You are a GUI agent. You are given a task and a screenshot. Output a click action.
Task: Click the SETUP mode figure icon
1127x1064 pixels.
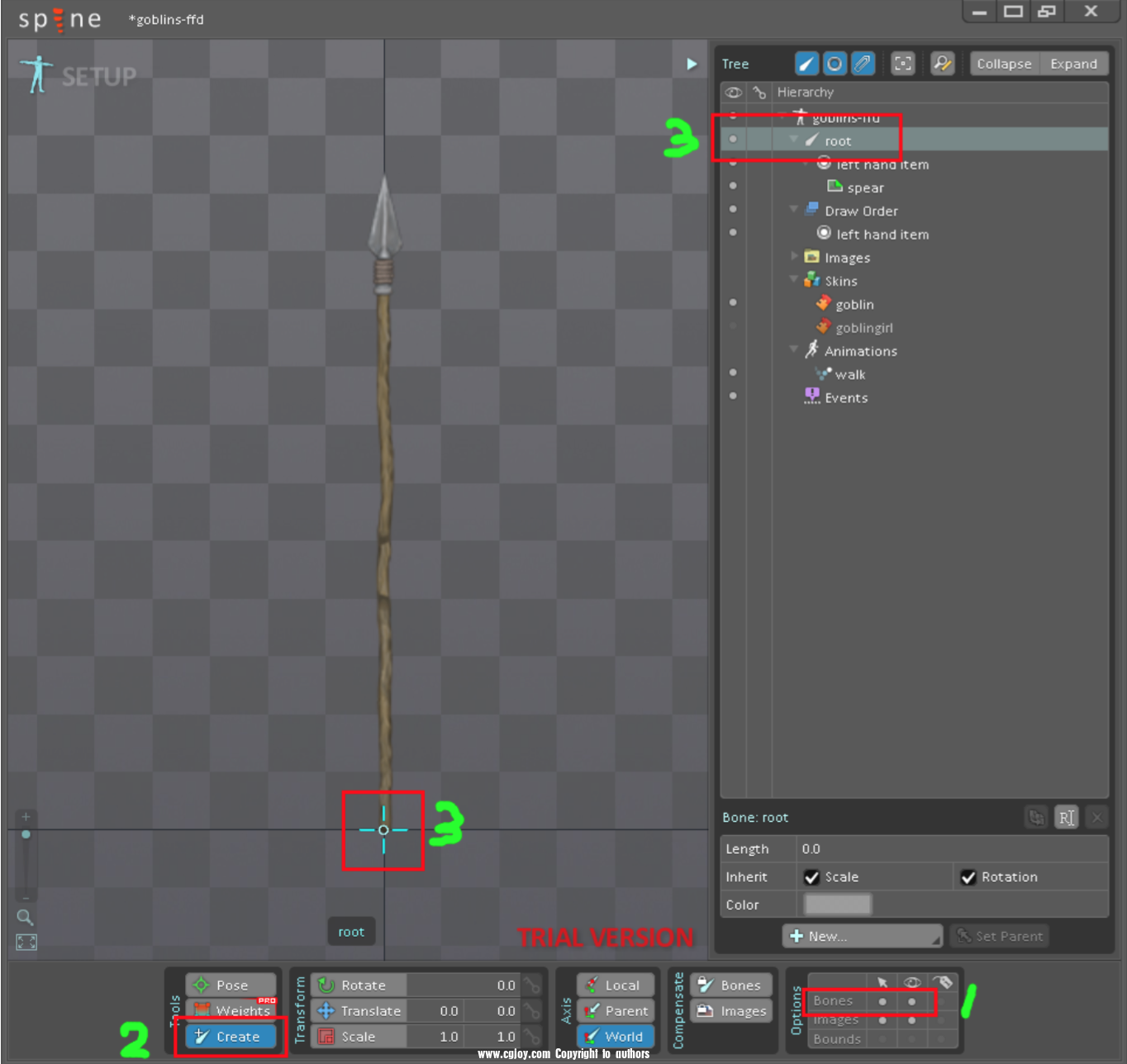36,74
